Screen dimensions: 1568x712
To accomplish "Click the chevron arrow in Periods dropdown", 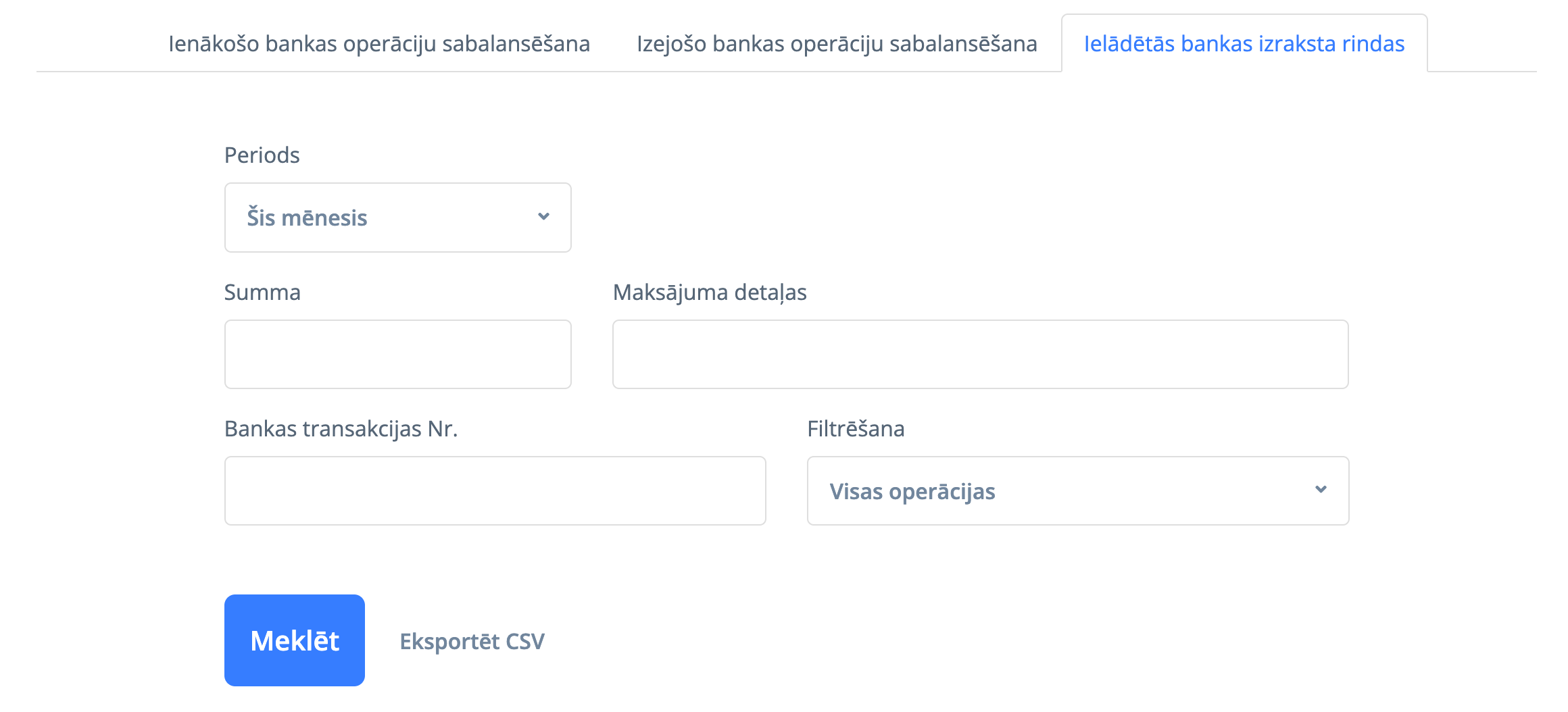I will (x=543, y=217).
